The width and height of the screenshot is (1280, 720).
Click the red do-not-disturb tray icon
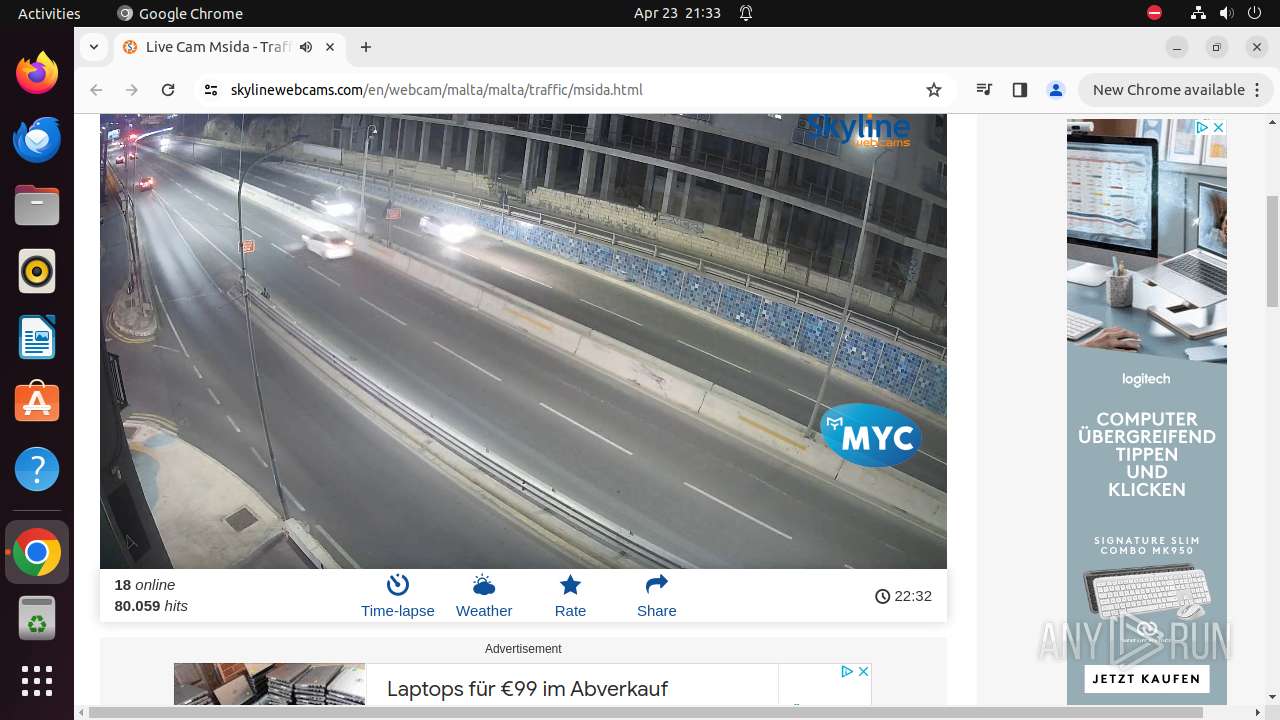pos(1154,13)
